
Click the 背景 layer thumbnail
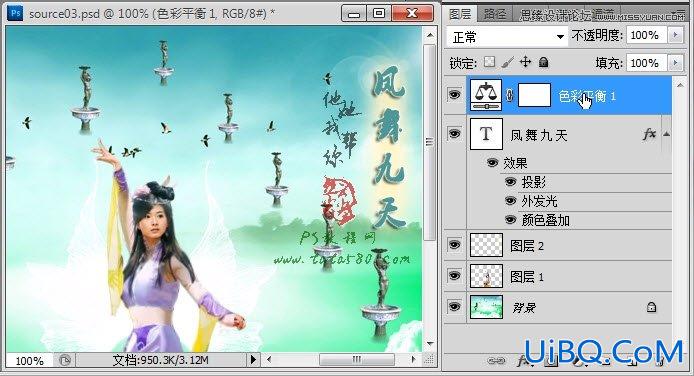(x=486, y=307)
